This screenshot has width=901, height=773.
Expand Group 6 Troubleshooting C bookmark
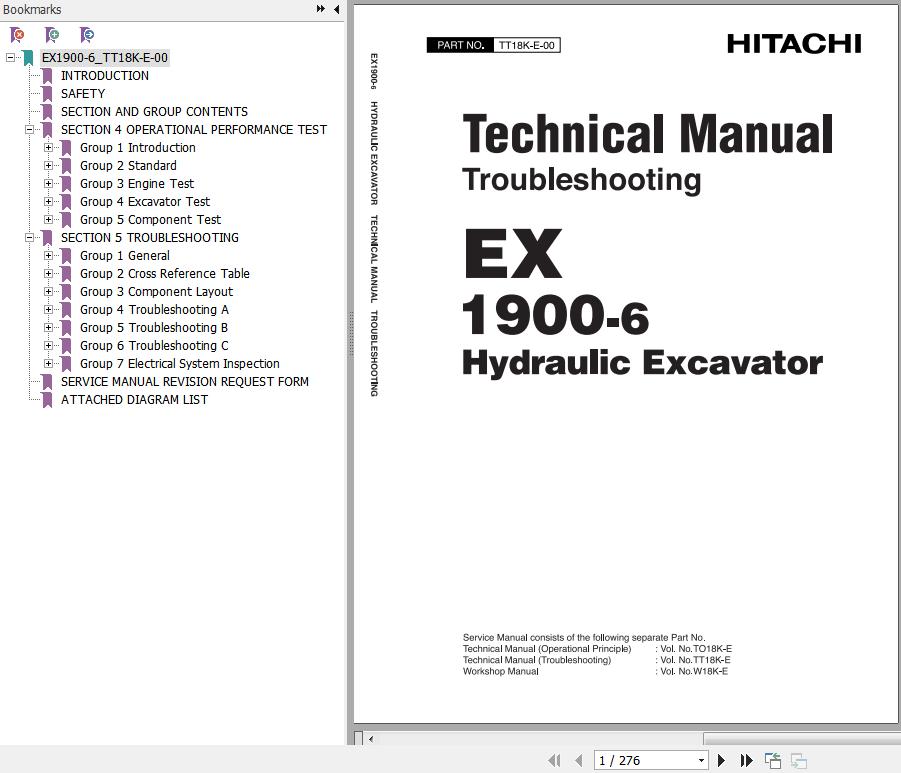click(x=48, y=346)
